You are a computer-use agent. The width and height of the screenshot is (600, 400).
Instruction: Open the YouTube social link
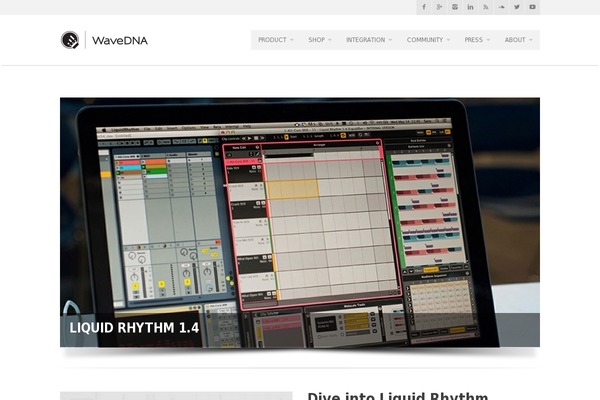[532, 7]
